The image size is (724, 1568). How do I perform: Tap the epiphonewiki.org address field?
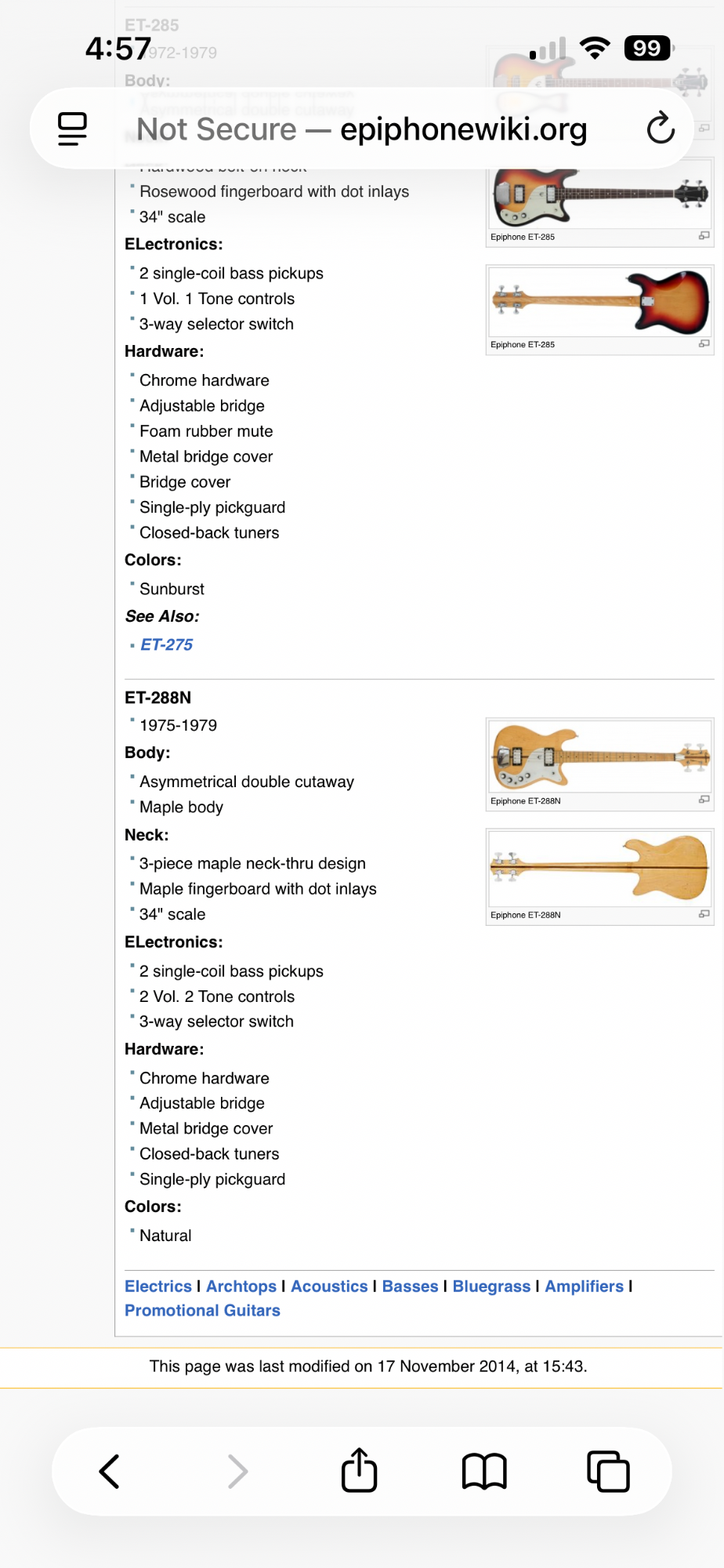click(x=362, y=129)
